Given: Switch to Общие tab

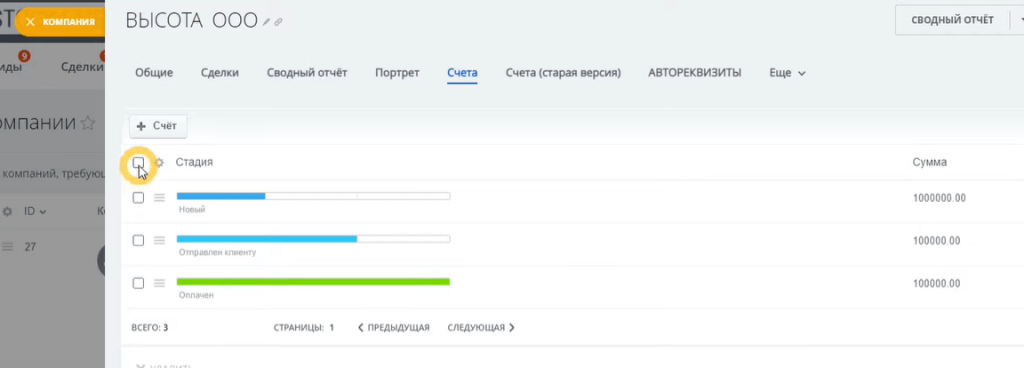Looking at the screenshot, I should tap(154, 73).
